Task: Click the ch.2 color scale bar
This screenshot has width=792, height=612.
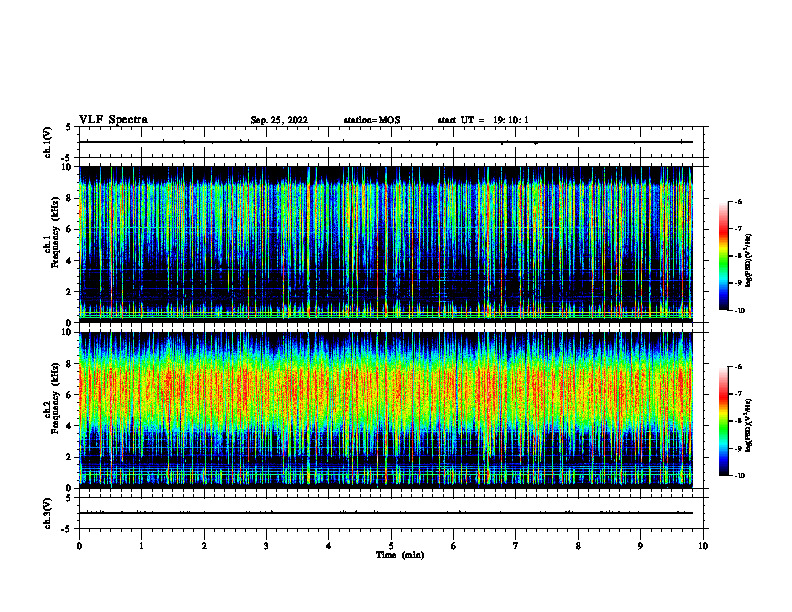Action: (x=724, y=421)
